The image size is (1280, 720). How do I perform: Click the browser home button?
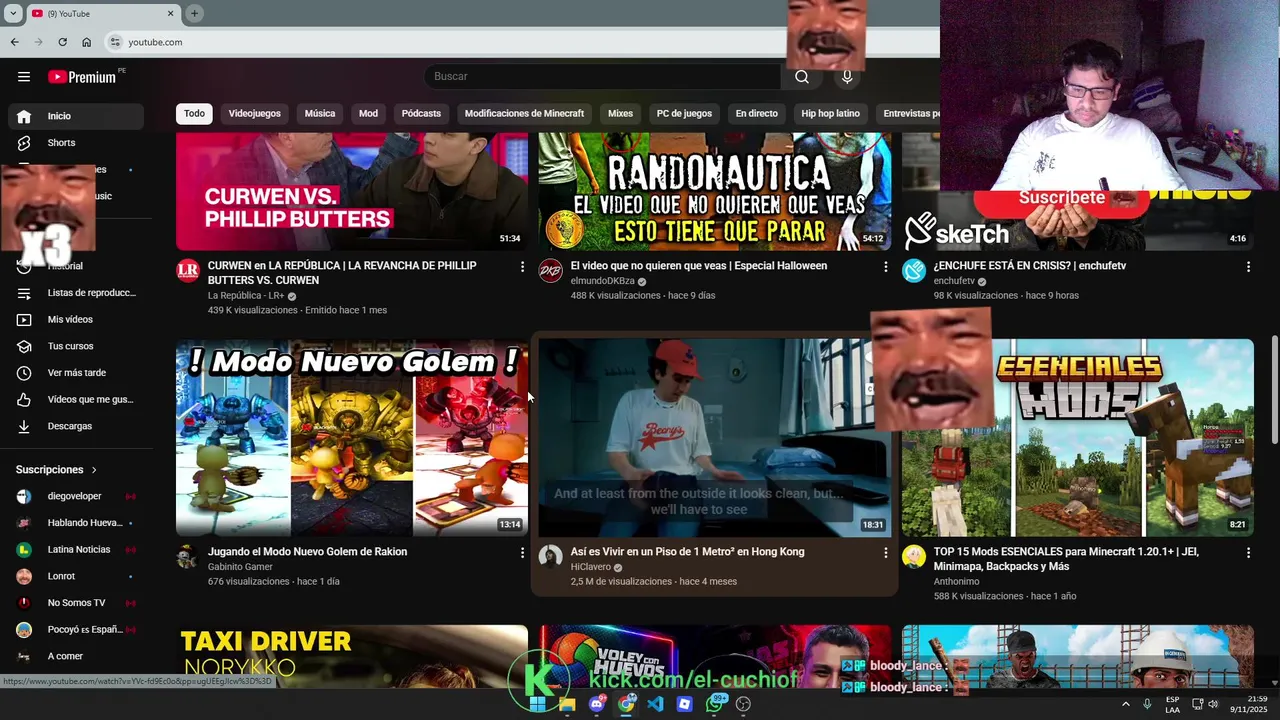pyautogui.click(x=86, y=42)
